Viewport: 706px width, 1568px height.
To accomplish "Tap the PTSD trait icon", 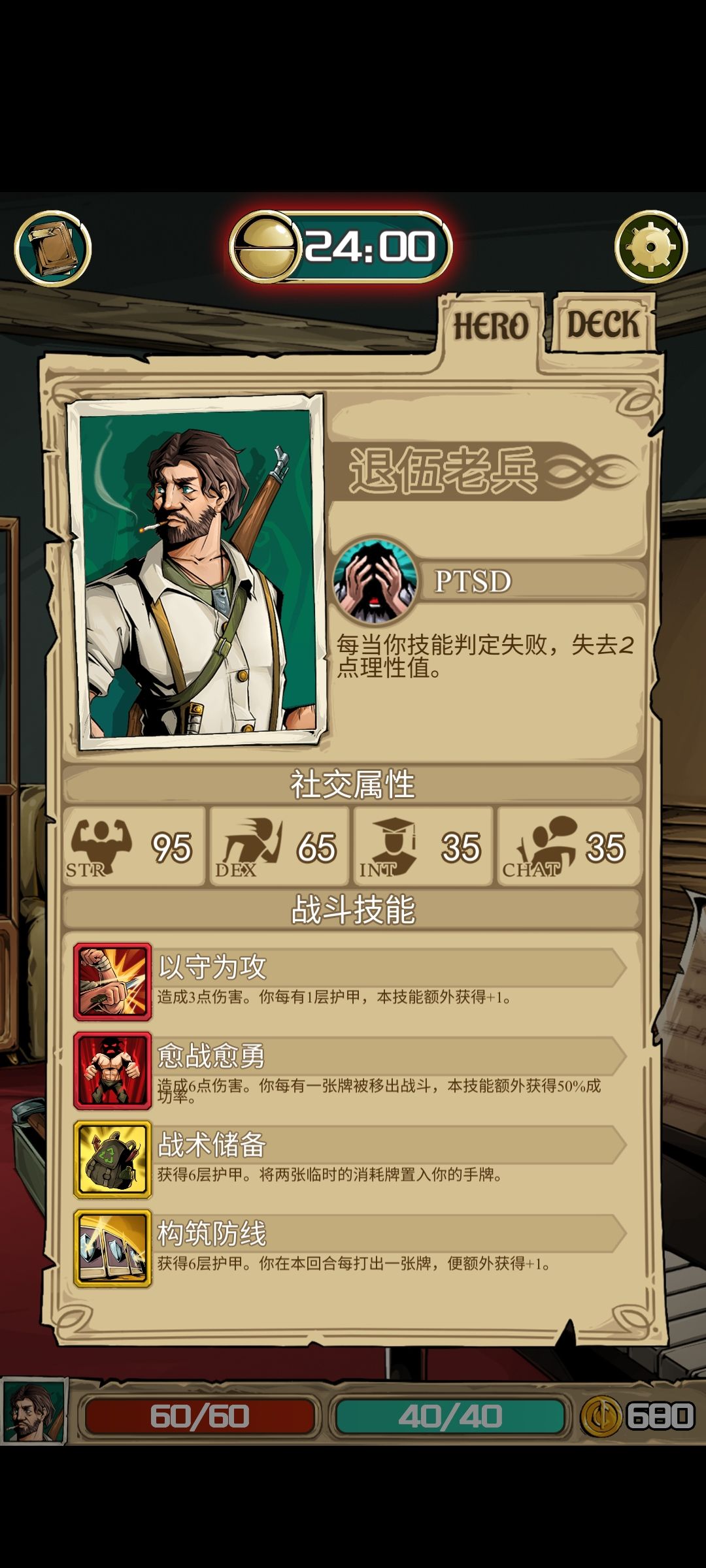I will pos(375,580).
